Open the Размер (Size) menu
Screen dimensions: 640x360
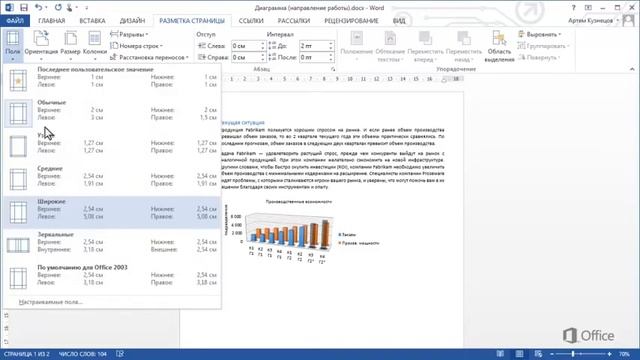pyautogui.click(x=70, y=45)
